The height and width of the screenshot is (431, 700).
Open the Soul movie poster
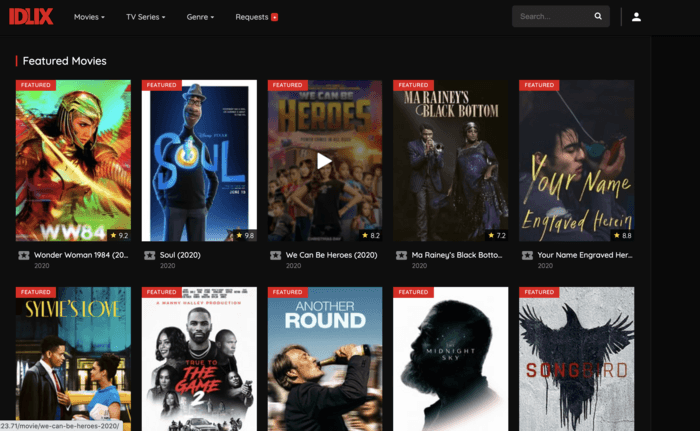tap(199, 161)
